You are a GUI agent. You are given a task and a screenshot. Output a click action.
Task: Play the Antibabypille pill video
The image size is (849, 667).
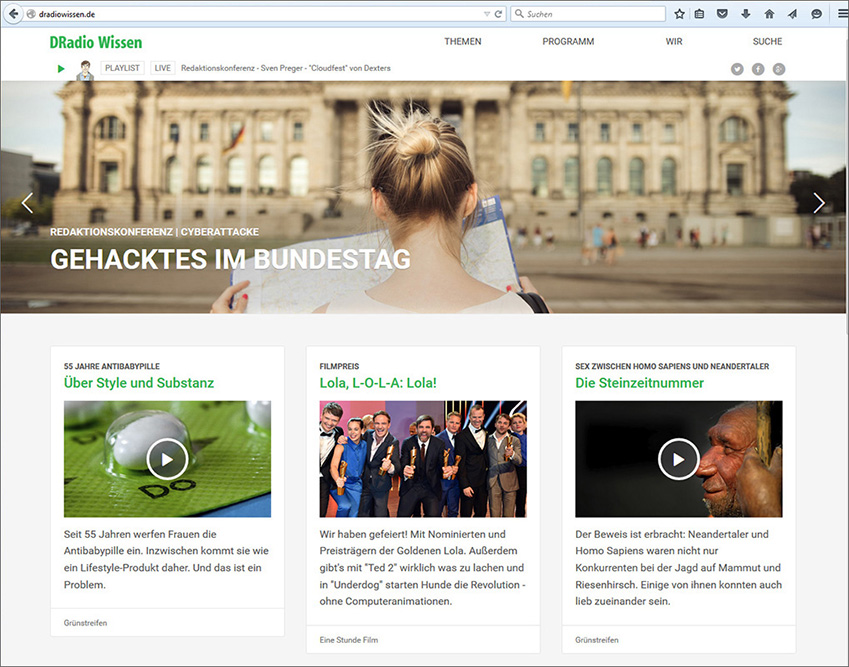tap(167, 459)
